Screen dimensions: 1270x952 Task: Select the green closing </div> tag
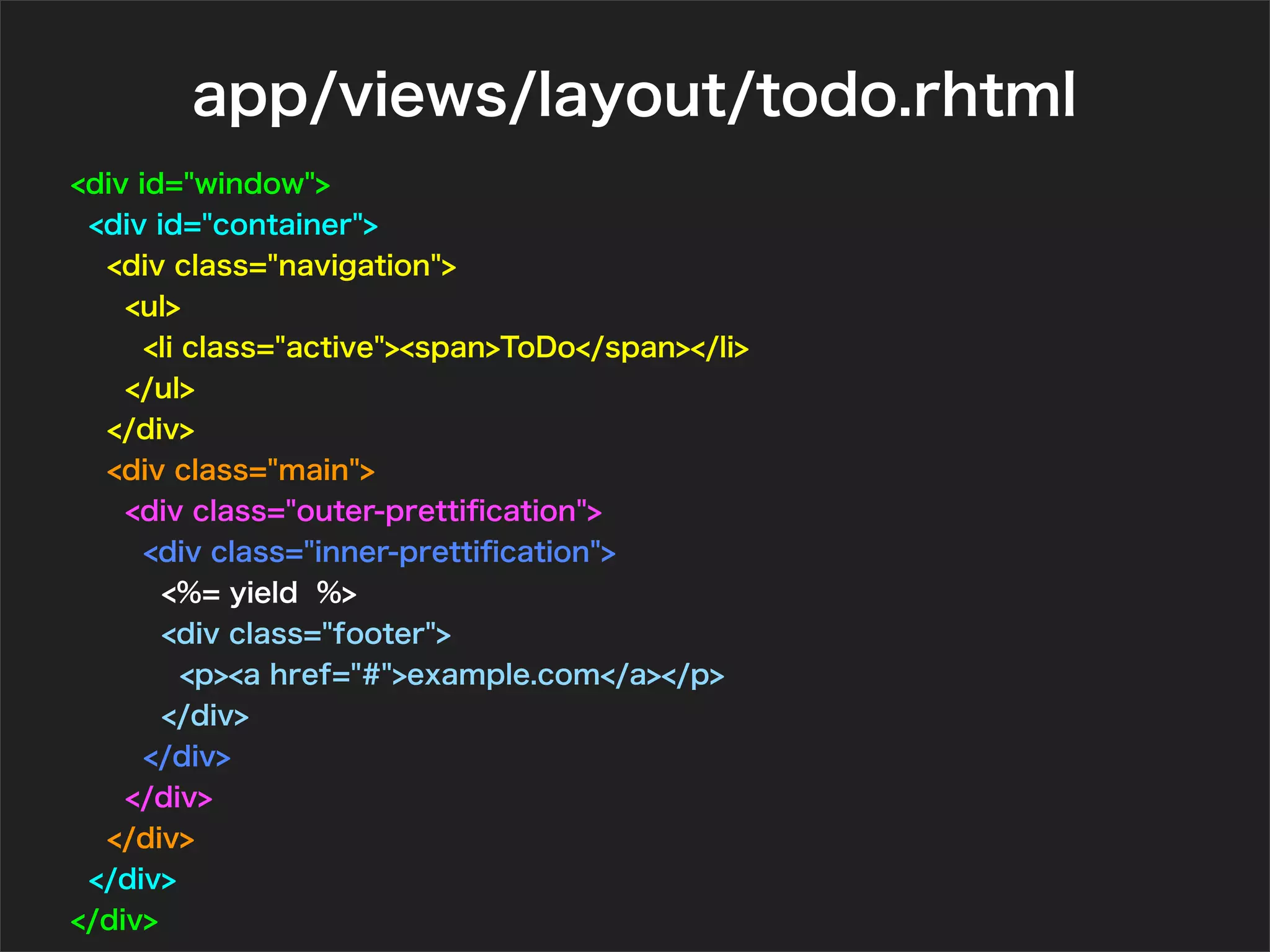115,920
